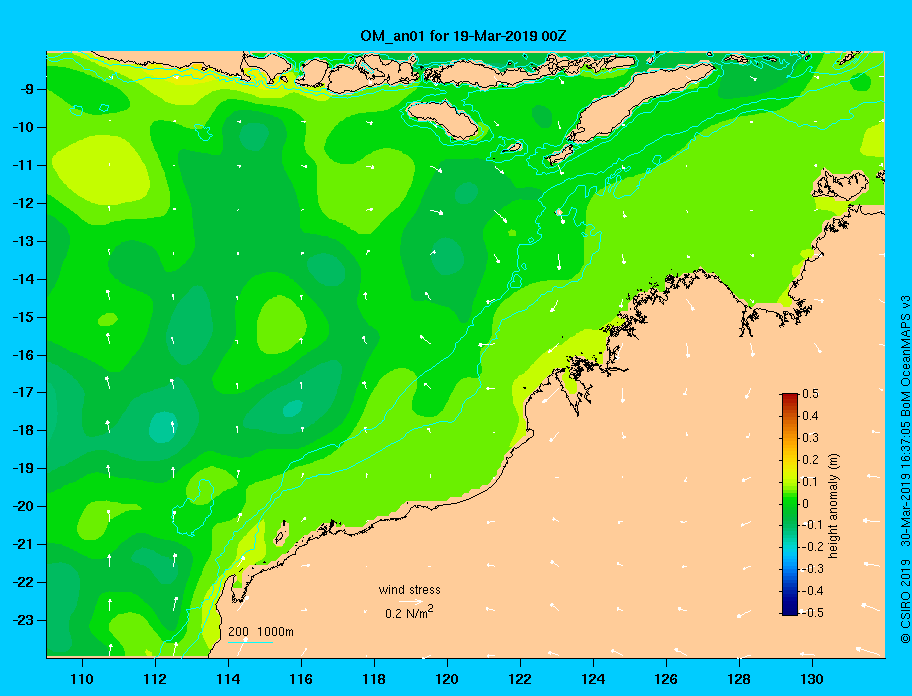Click the latitude label -19
Image resolution: width=912 pixels, height=696 pixels.
point(23,469)
